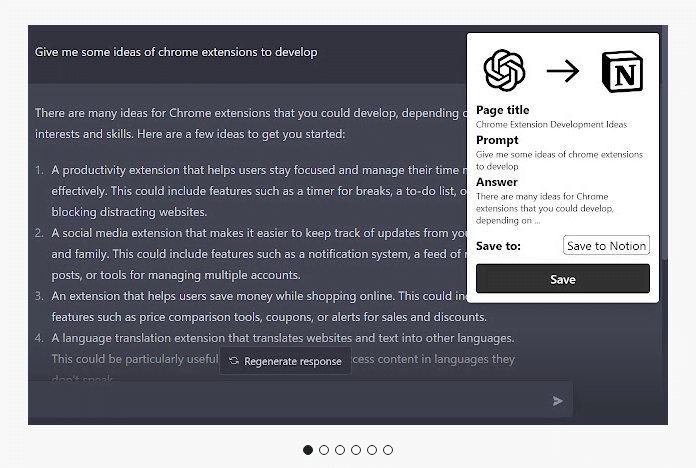
Task: Click the arrow between the logos
Action: 563,71
